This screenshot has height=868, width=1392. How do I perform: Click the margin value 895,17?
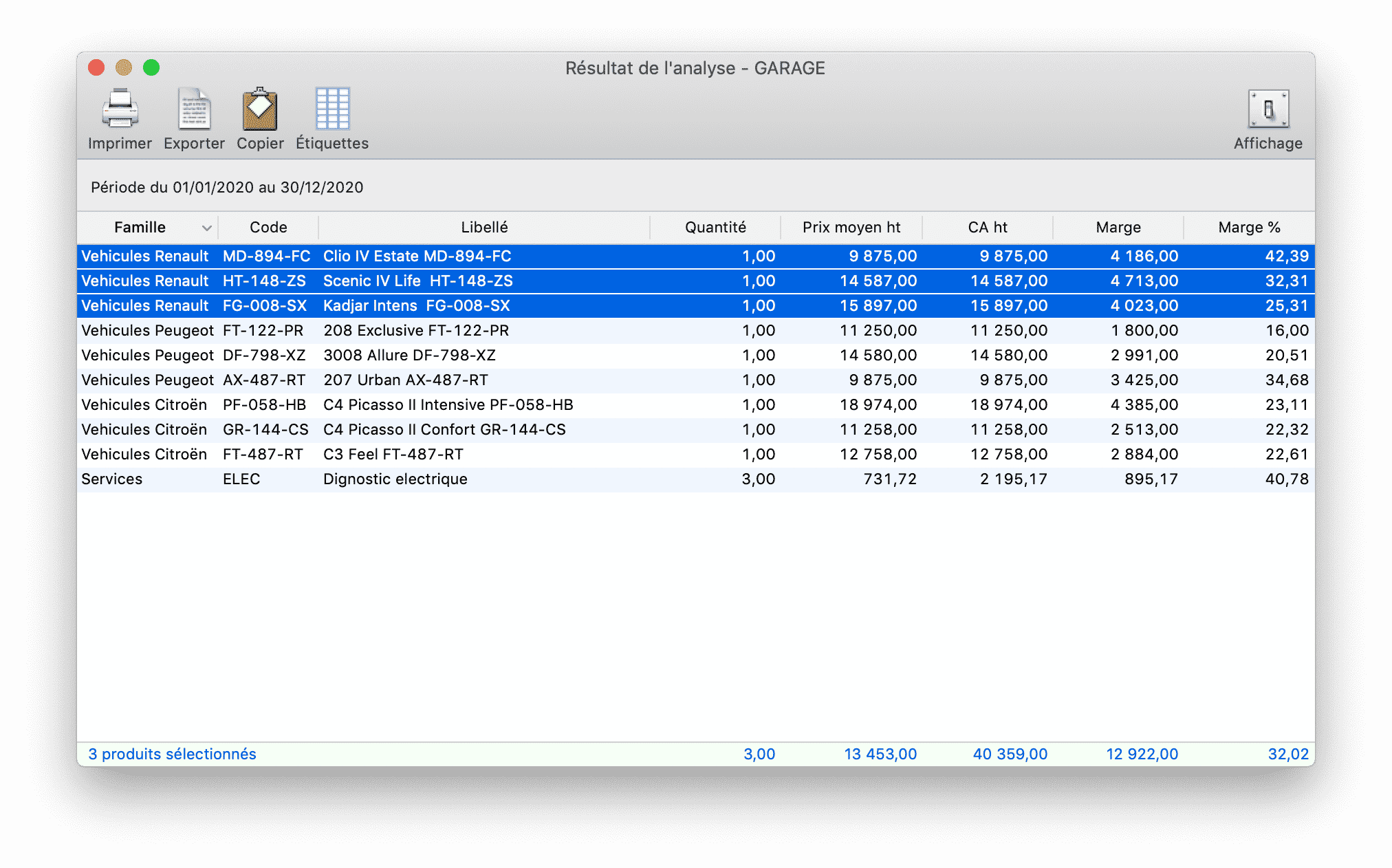(x=1151, y=479)
